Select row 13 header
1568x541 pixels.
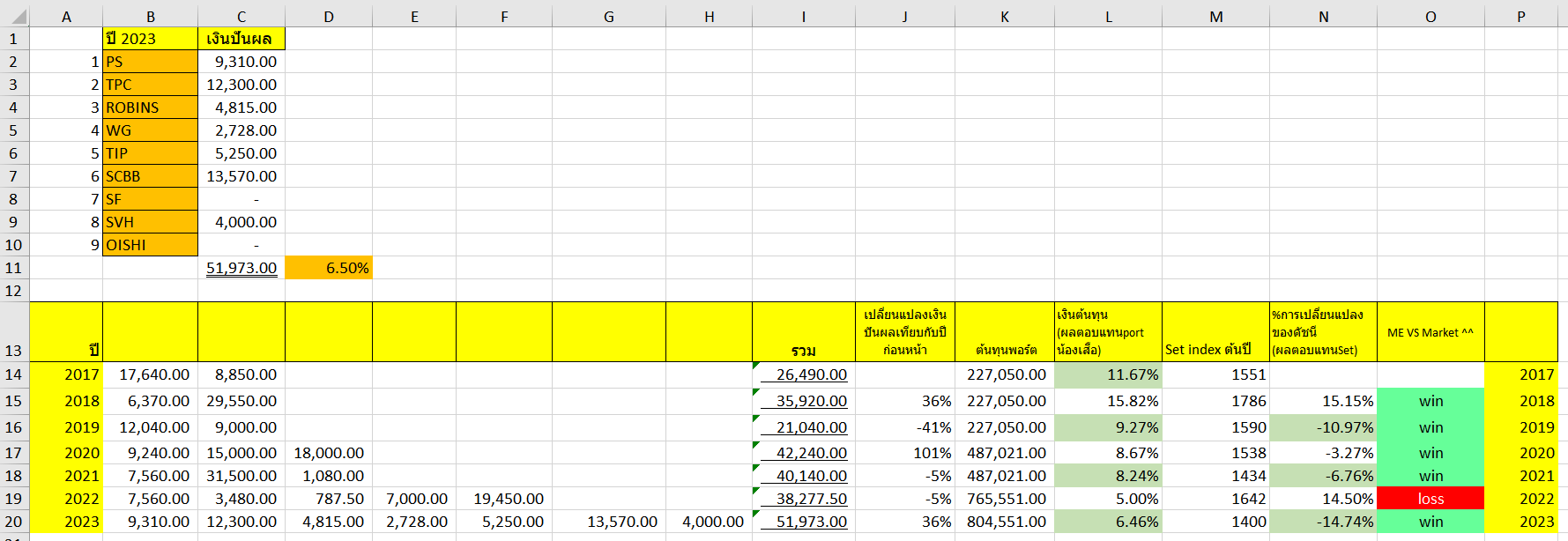click(x=14, y=332)
